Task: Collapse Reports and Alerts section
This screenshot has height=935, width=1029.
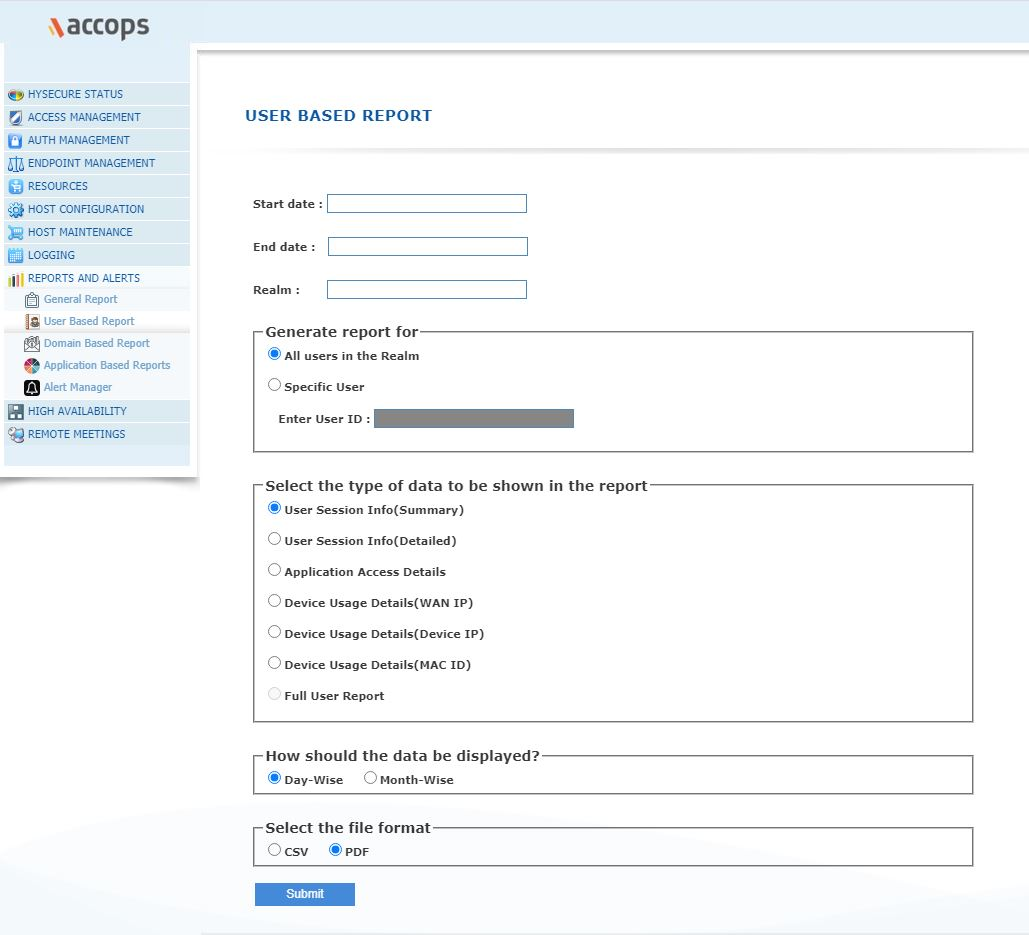Action: (97, 278)
